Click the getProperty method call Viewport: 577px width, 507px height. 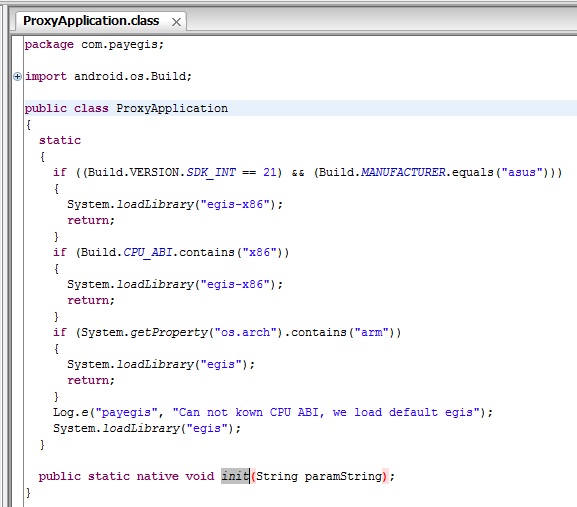click(x=169, y=333)
